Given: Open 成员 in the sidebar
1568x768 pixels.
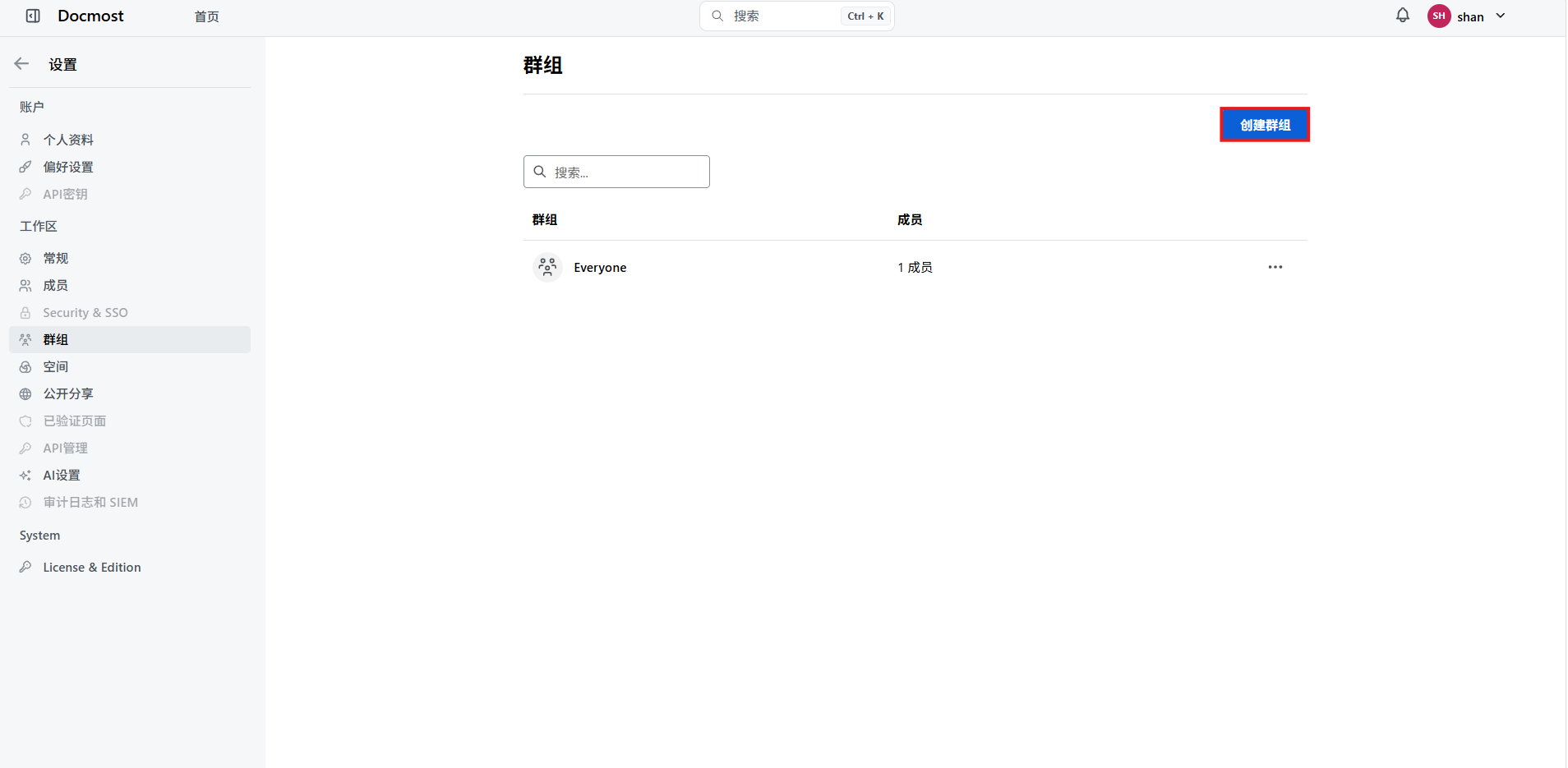Looking at the screenshot, I should (130, 285).
